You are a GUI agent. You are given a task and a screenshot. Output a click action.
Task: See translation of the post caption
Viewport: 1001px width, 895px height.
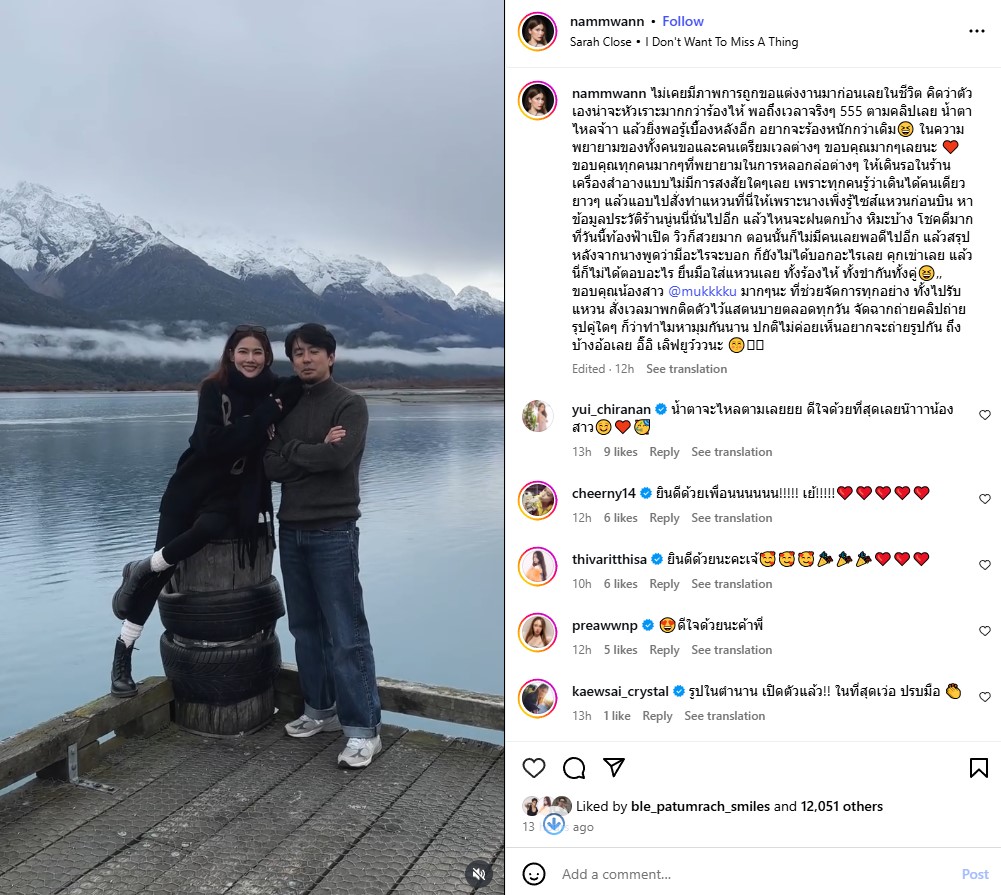click(x=686, y=369)
